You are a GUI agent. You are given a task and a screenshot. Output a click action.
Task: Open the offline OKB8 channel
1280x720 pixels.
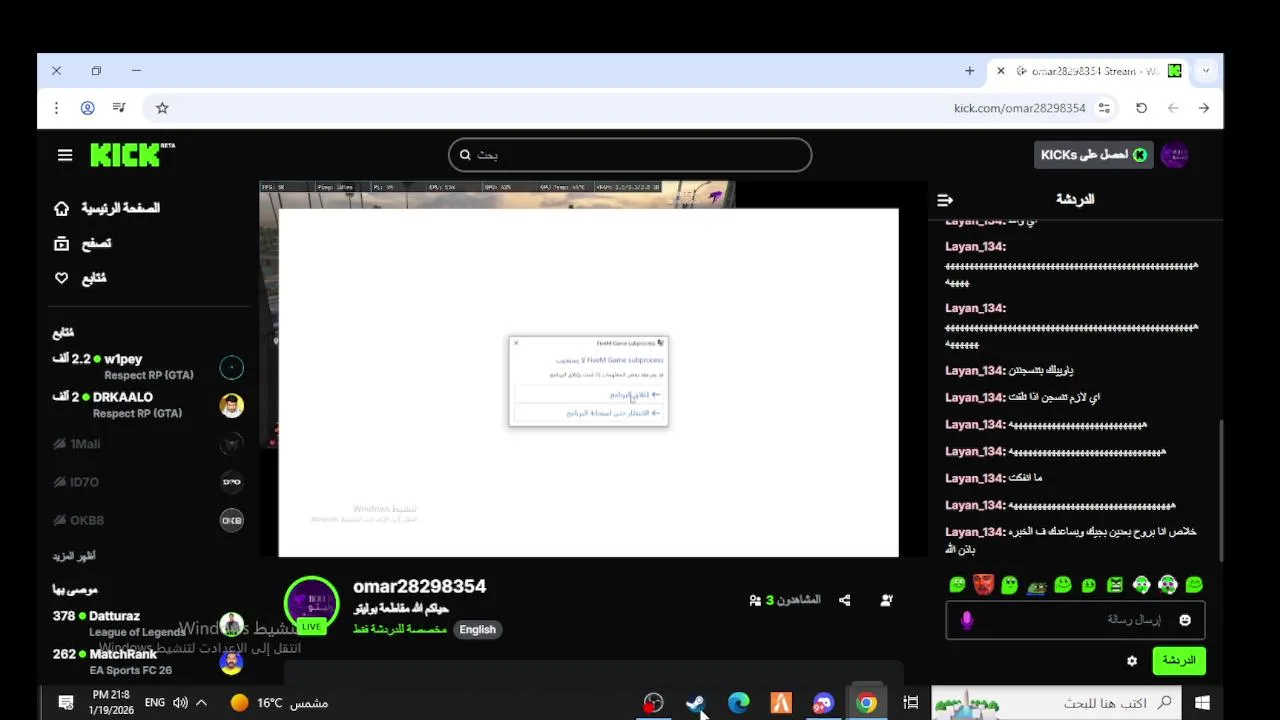point(147,520)
